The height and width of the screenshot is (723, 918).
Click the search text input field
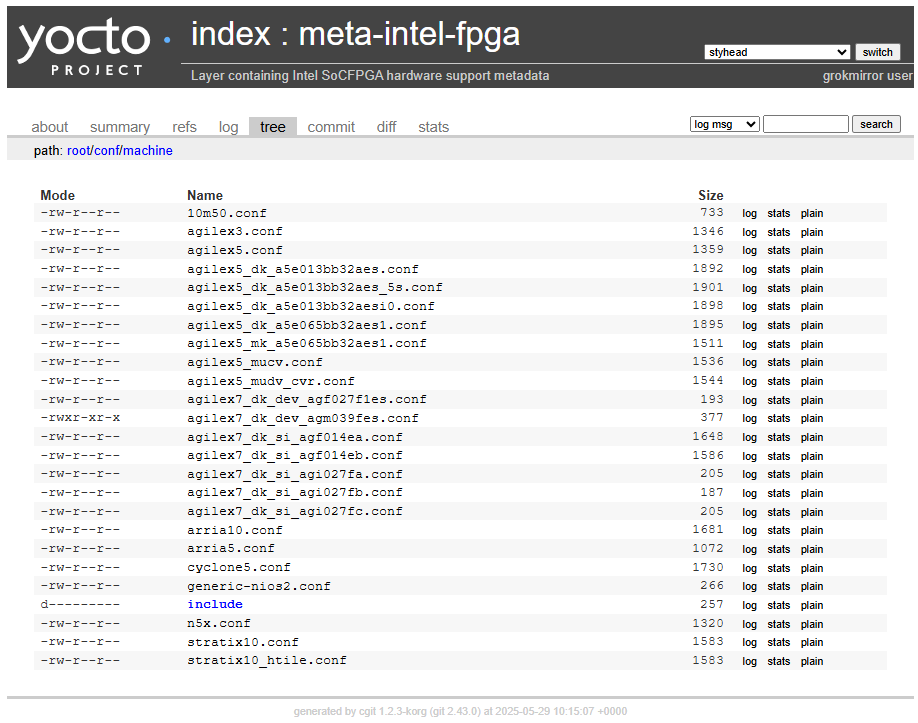(x=806, y=124)
